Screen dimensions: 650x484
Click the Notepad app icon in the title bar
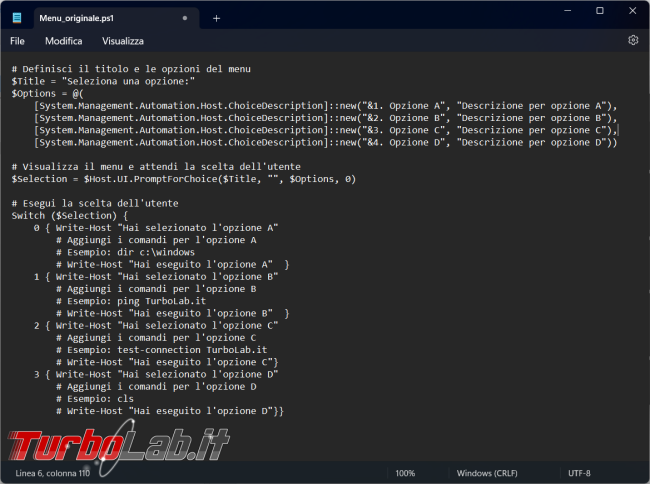point(17,18)
